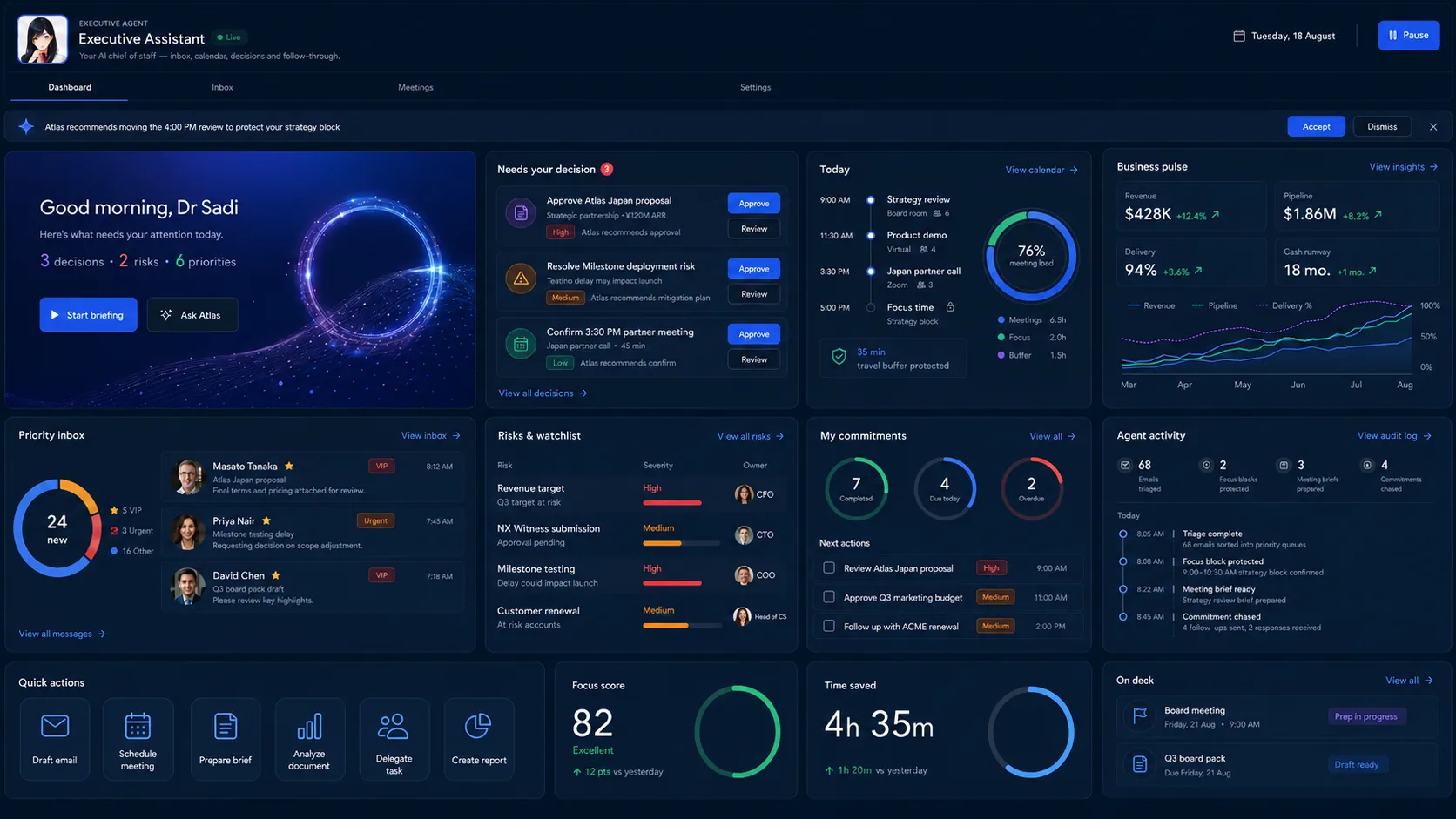Click the "Draft ready" status badge
Screen dimensions: 1456x819
(1357, 764)
